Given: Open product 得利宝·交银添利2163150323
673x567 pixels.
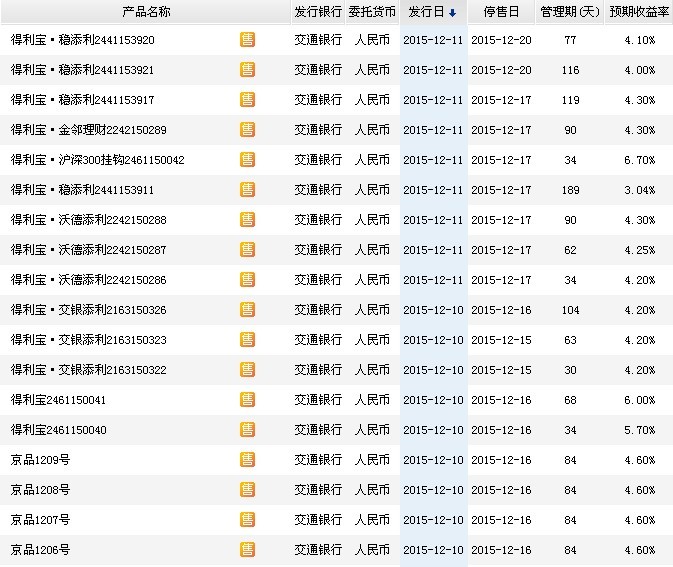Looking at the screenshot, I should click(x=89, y=340).
